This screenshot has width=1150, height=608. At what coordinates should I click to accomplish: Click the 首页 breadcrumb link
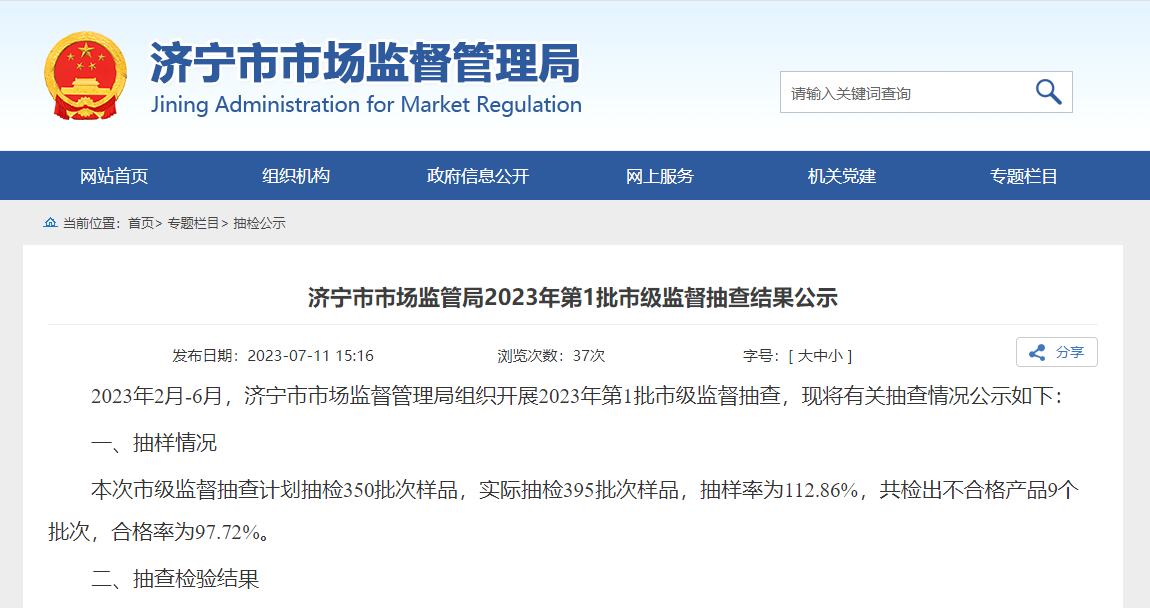tap(141, 223)
